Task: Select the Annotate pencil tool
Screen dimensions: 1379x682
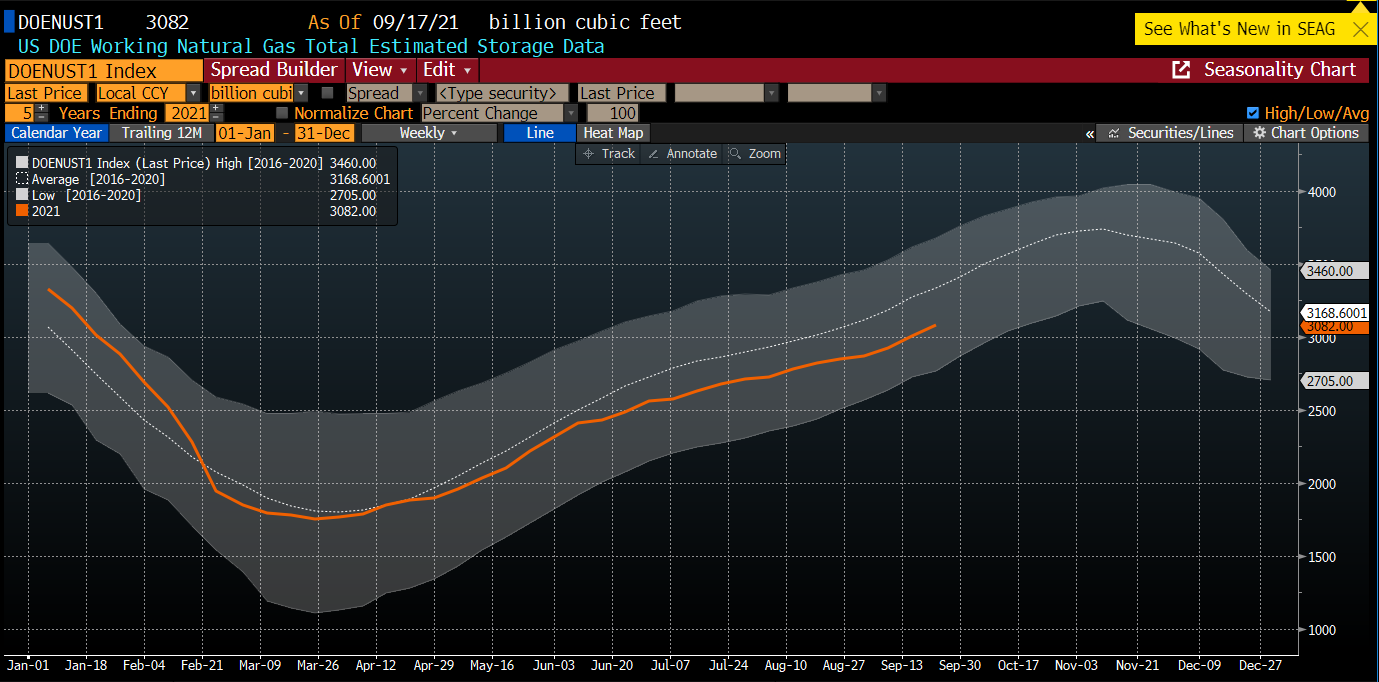Action: 682,154
